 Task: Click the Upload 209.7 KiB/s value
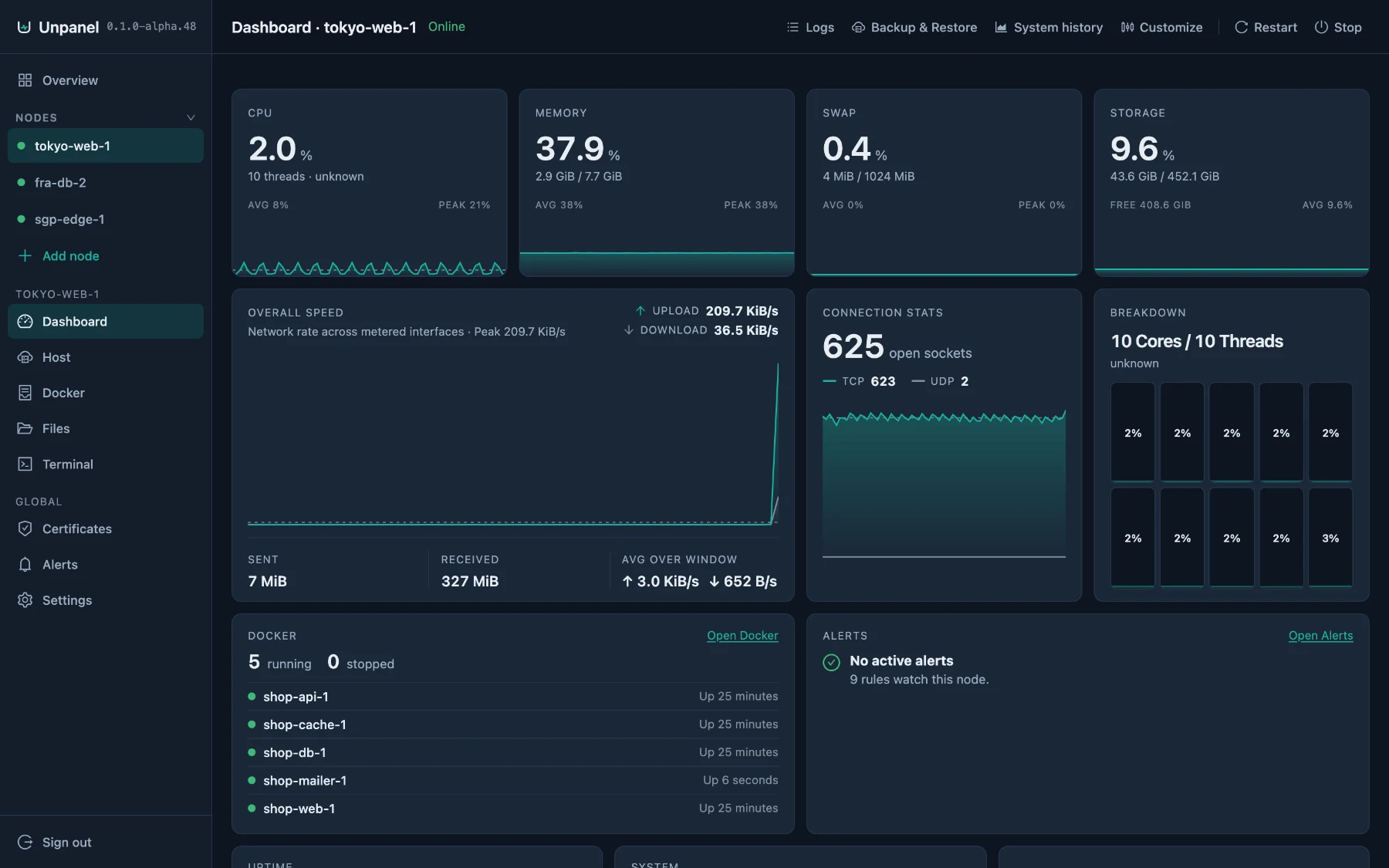[x=742, y=311]
